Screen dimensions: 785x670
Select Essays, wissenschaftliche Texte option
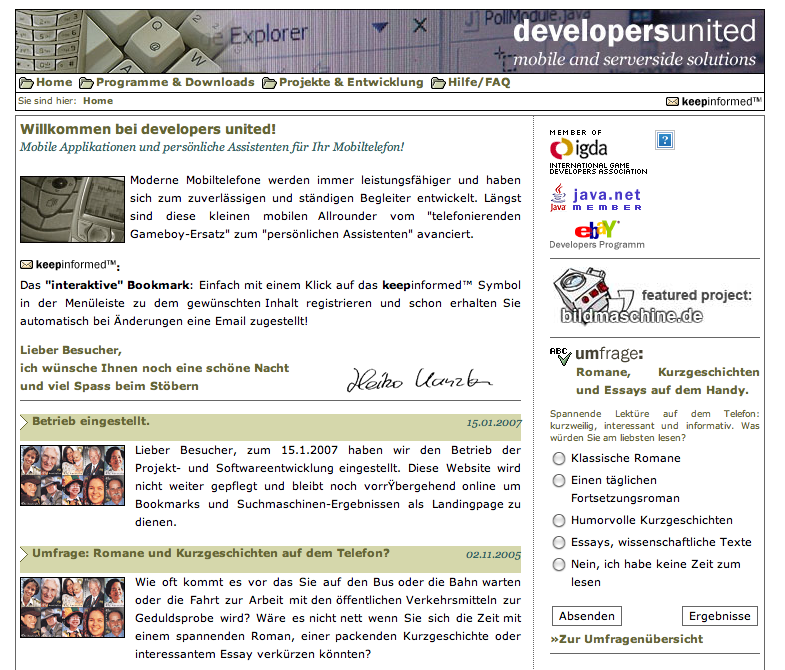click(x=559, y=543)
